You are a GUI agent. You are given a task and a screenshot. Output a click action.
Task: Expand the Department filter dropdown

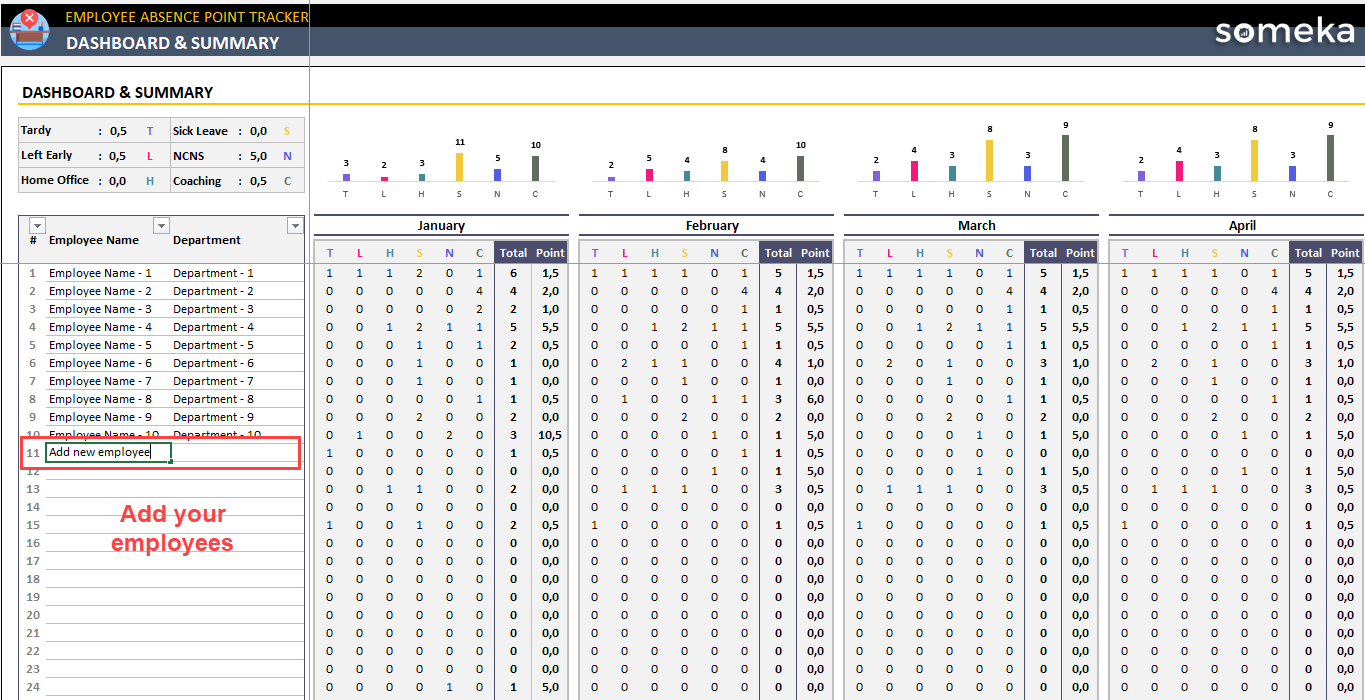[x=294, y=226]
